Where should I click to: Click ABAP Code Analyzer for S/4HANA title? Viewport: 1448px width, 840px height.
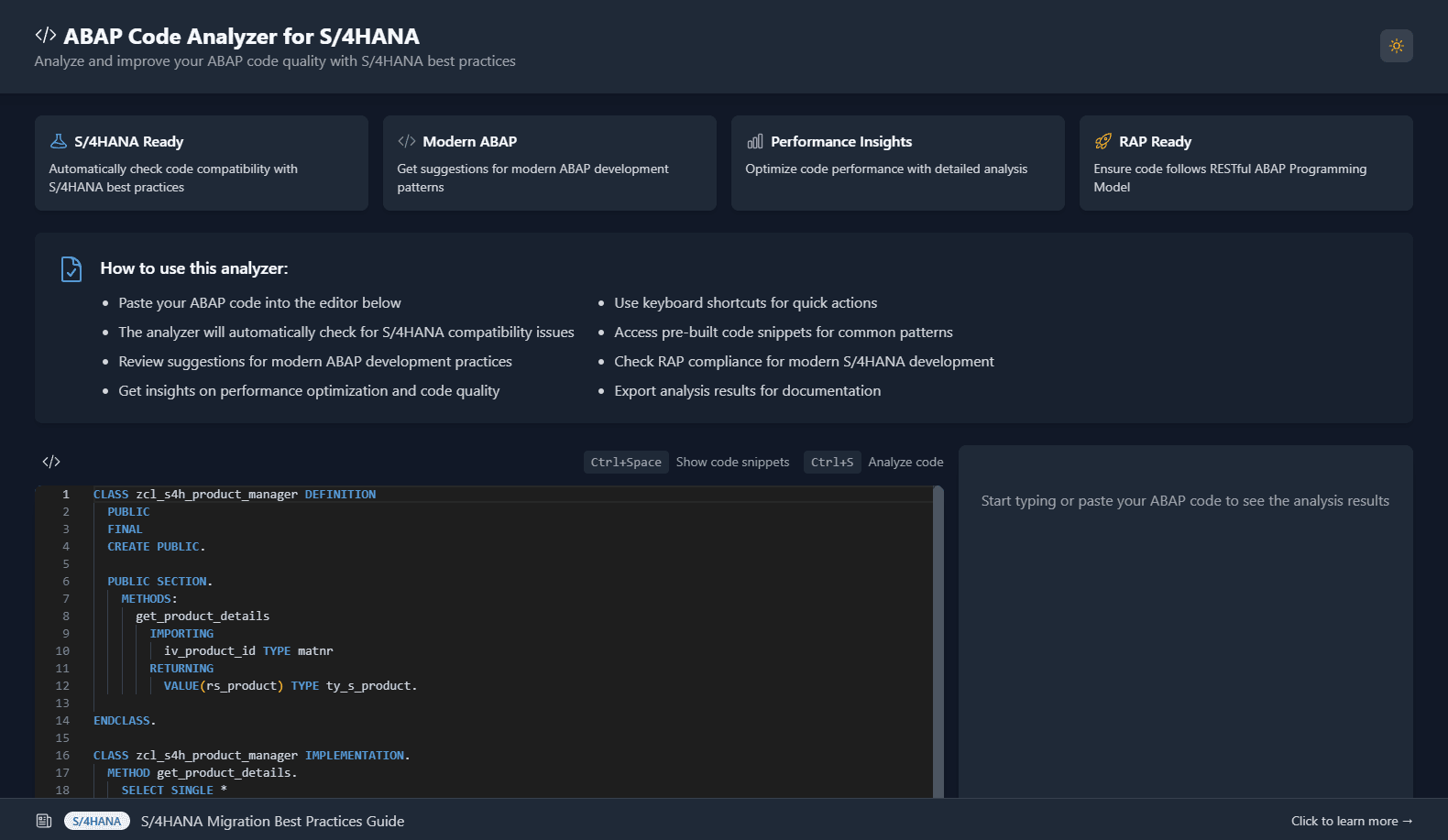[x=241, y=36]
